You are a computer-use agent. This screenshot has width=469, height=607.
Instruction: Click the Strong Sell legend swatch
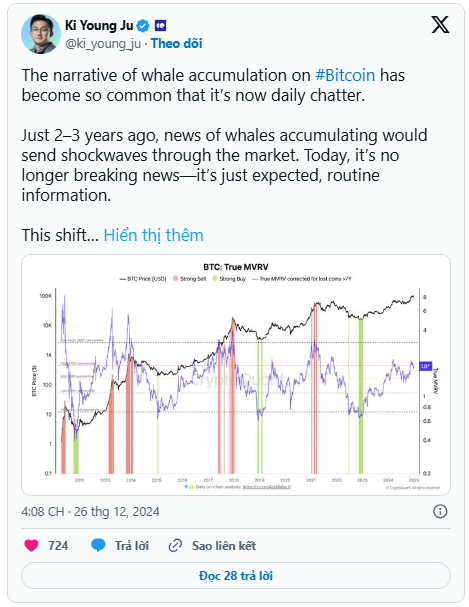pyautogui.click(x=176, y=278)
